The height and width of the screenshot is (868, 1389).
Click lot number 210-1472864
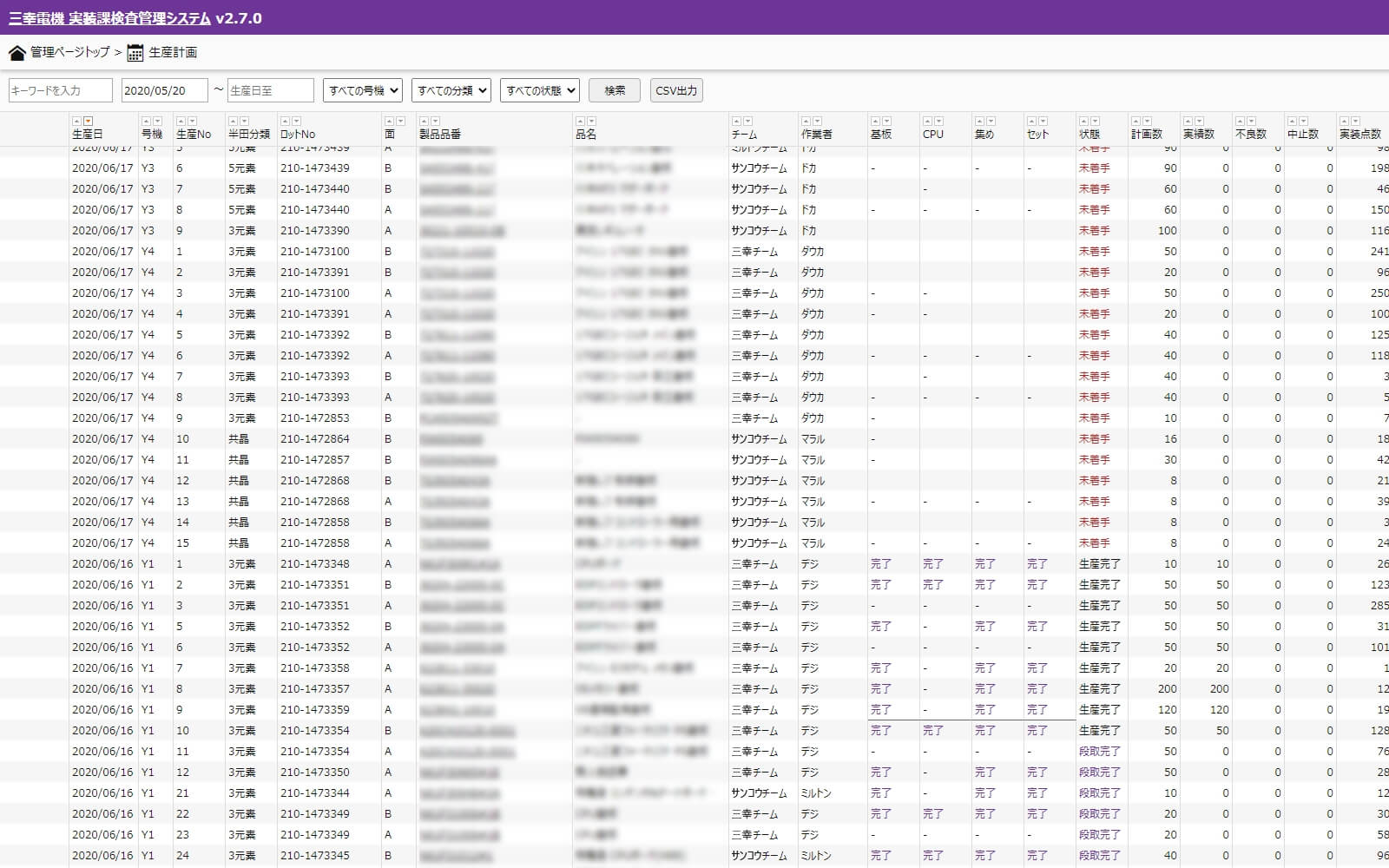tap(315, 439)
